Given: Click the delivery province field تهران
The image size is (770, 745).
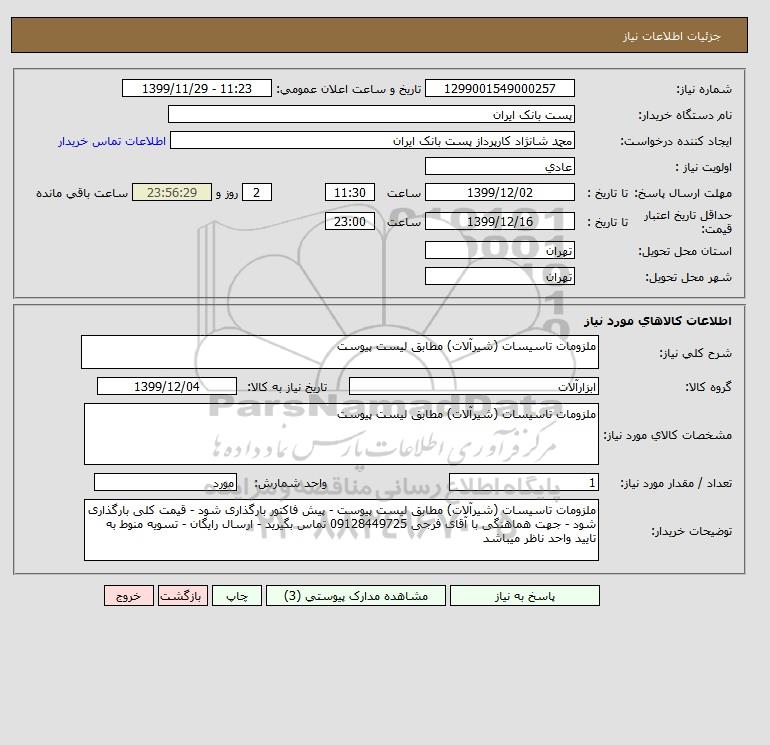Looking at the screenshot, I should [x=499, y=250].
